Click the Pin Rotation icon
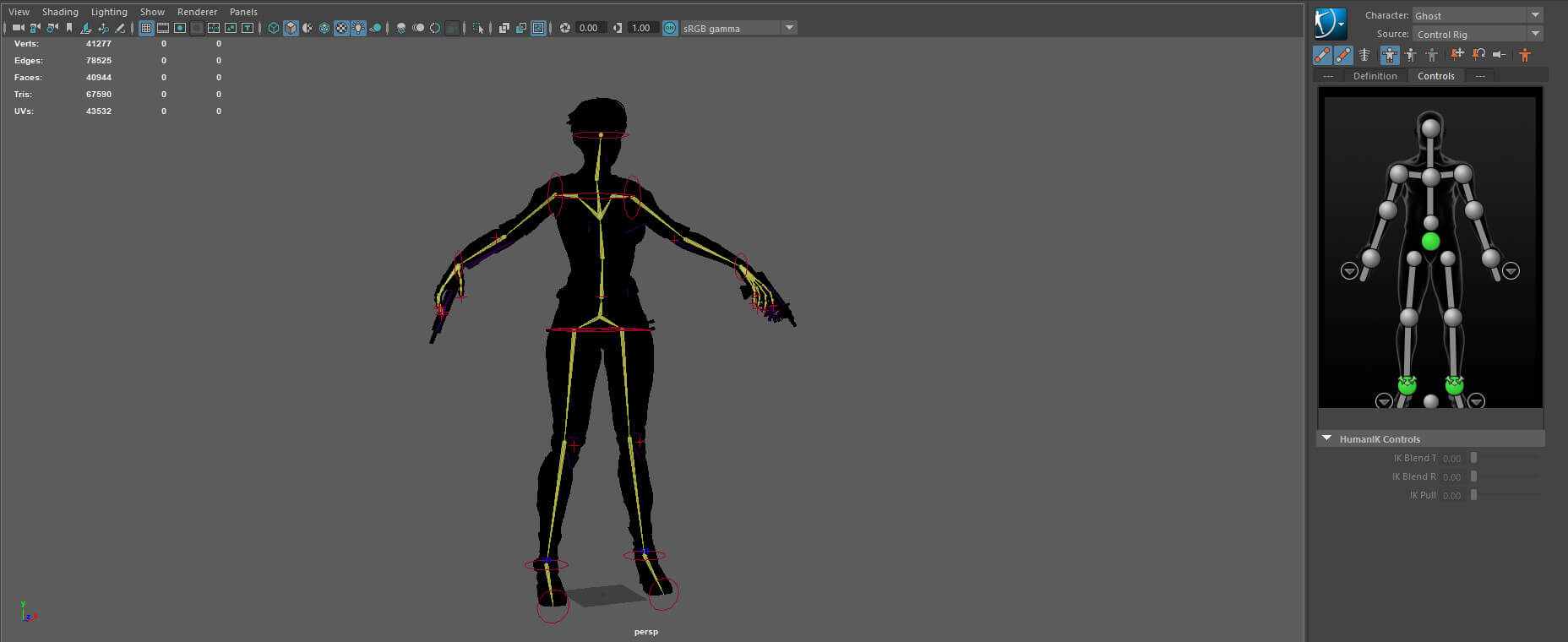The height and width of the screenshot is (642, 1568). tap(1478, 55)
